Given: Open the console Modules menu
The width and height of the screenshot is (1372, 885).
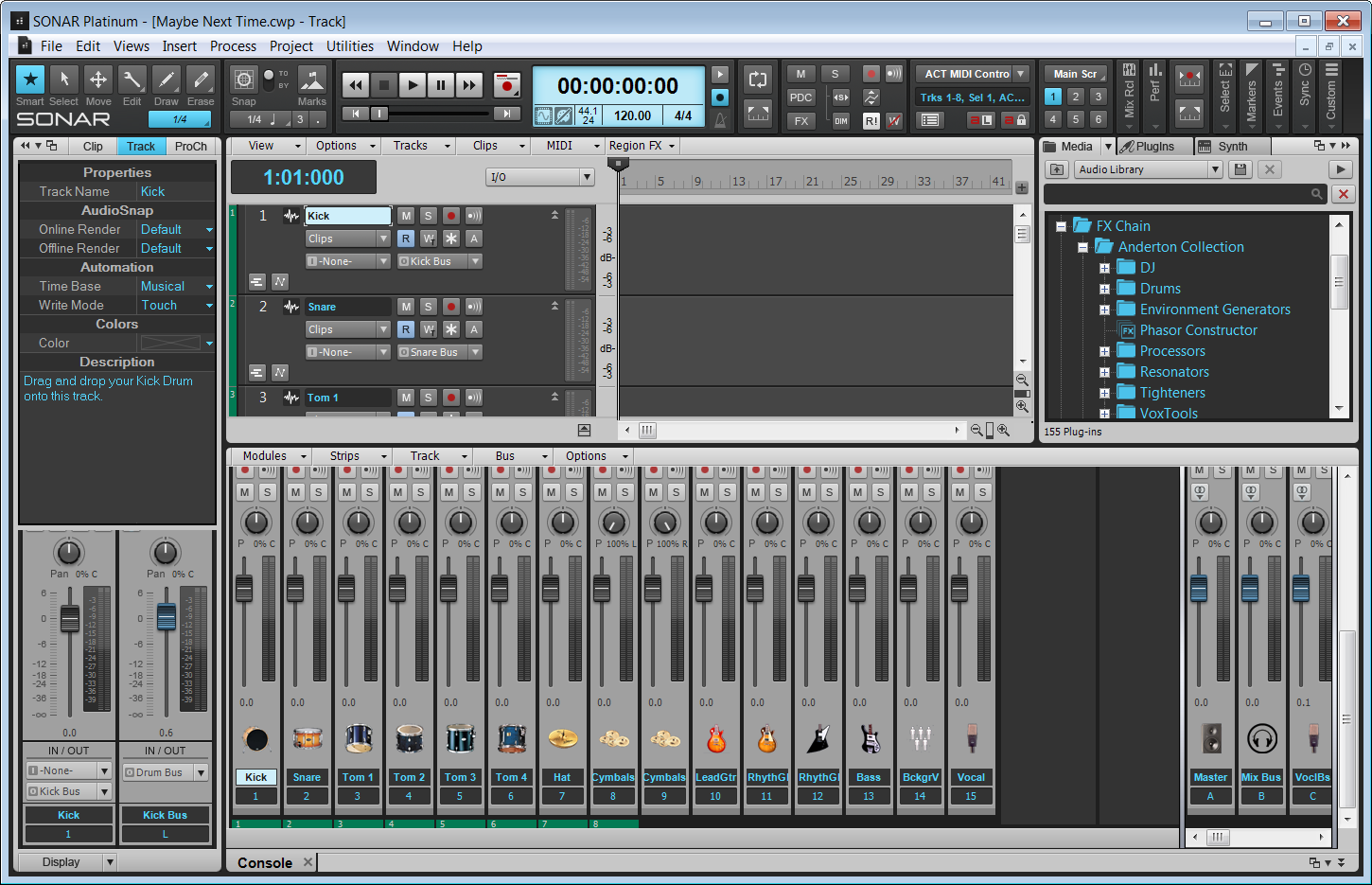Looking at the screenshot, I should point(273,456).
